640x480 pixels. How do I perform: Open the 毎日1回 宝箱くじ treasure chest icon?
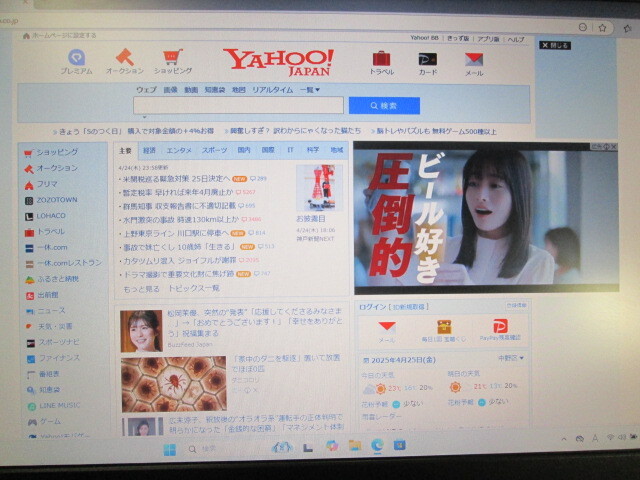pos(443,326)
